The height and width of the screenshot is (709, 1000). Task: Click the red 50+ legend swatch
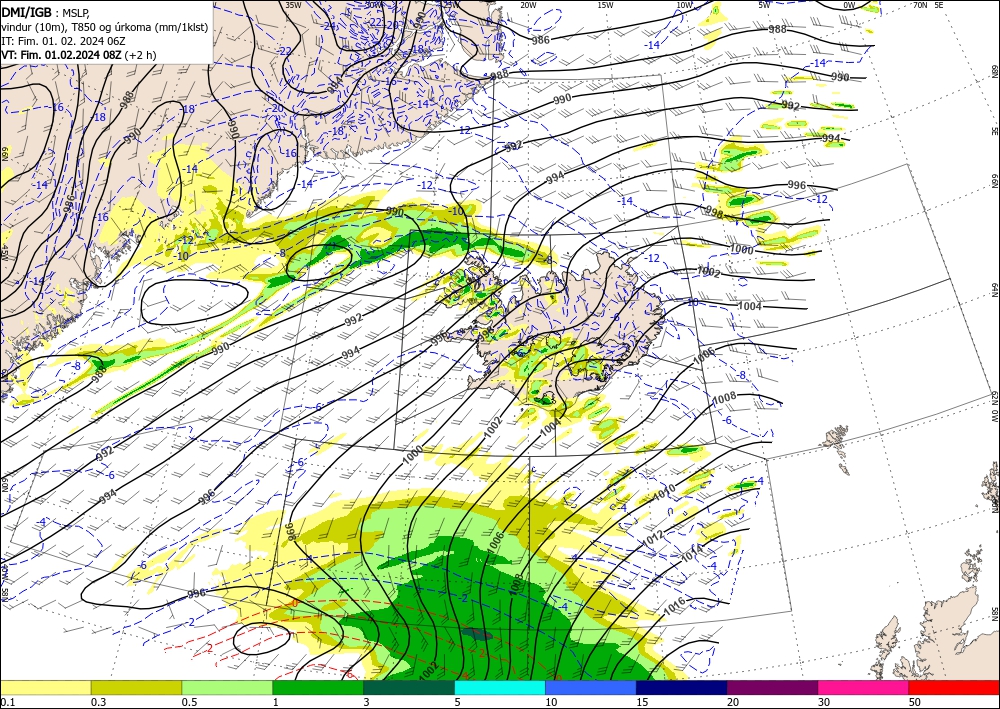[x=954, y=687]
